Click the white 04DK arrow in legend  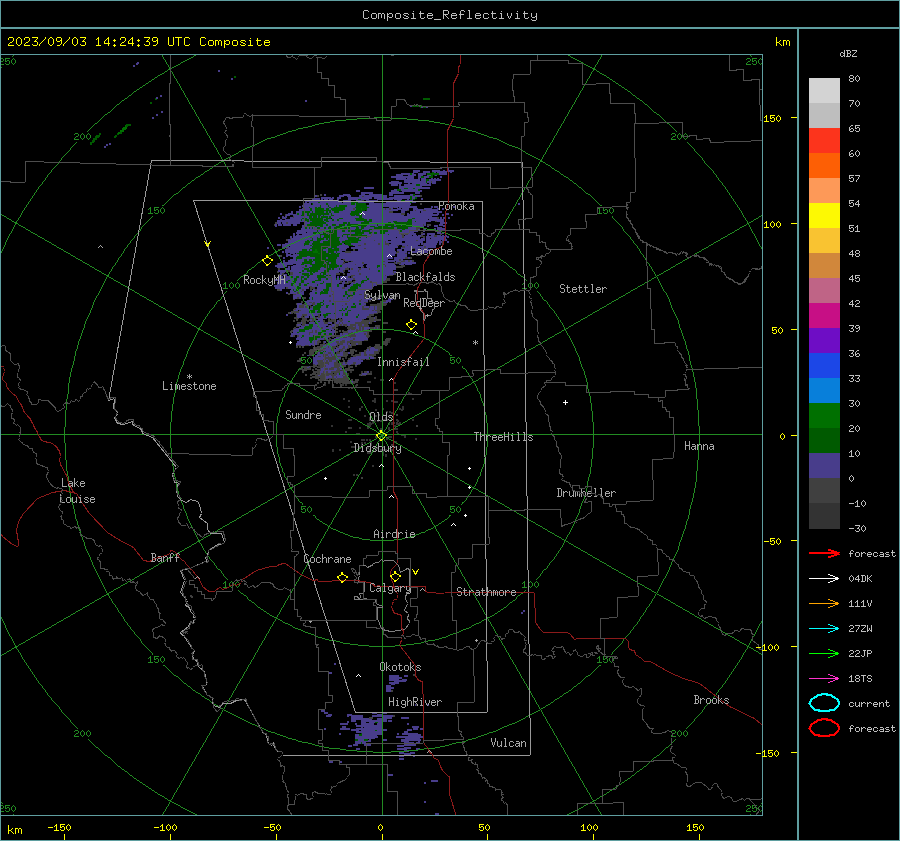[824, 579]
